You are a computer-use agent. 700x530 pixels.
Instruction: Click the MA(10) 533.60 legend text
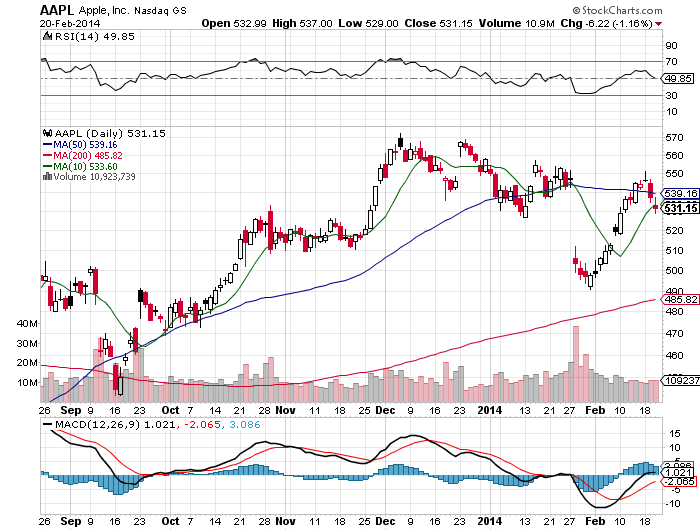(x=85, y=167)
